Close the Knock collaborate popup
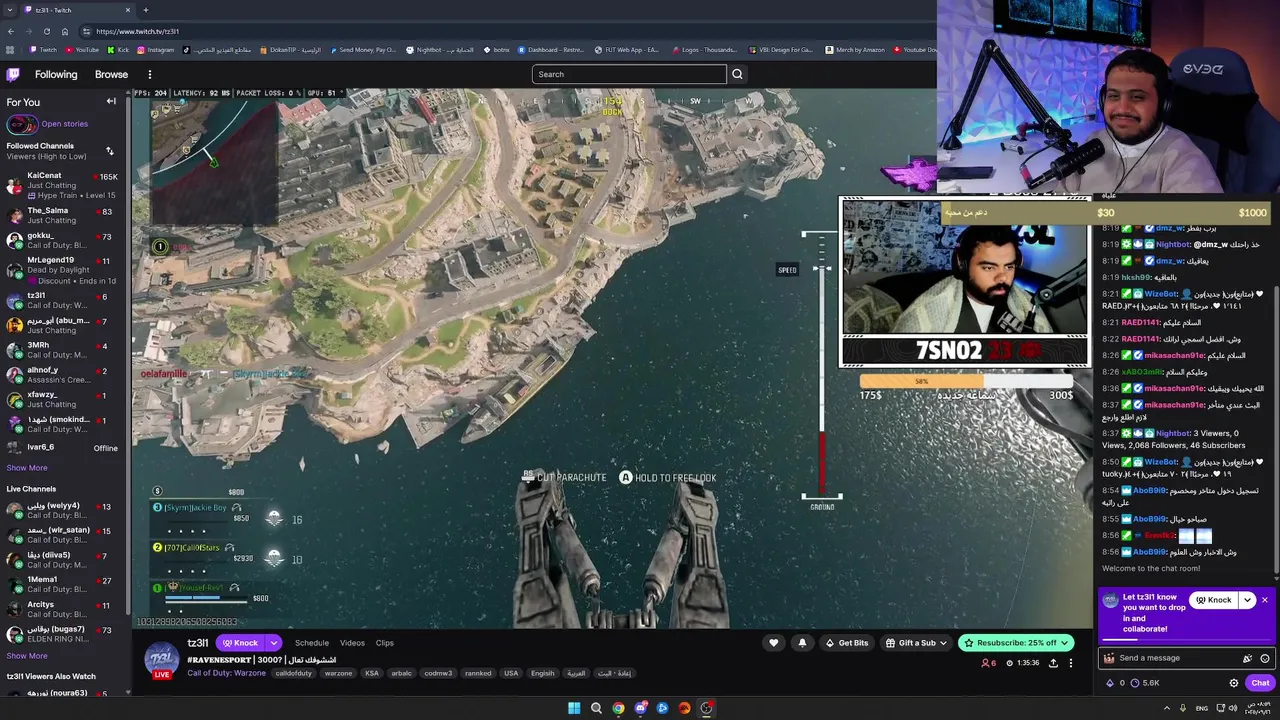Screen dimensions: 1280x720 coord(1264,600)
